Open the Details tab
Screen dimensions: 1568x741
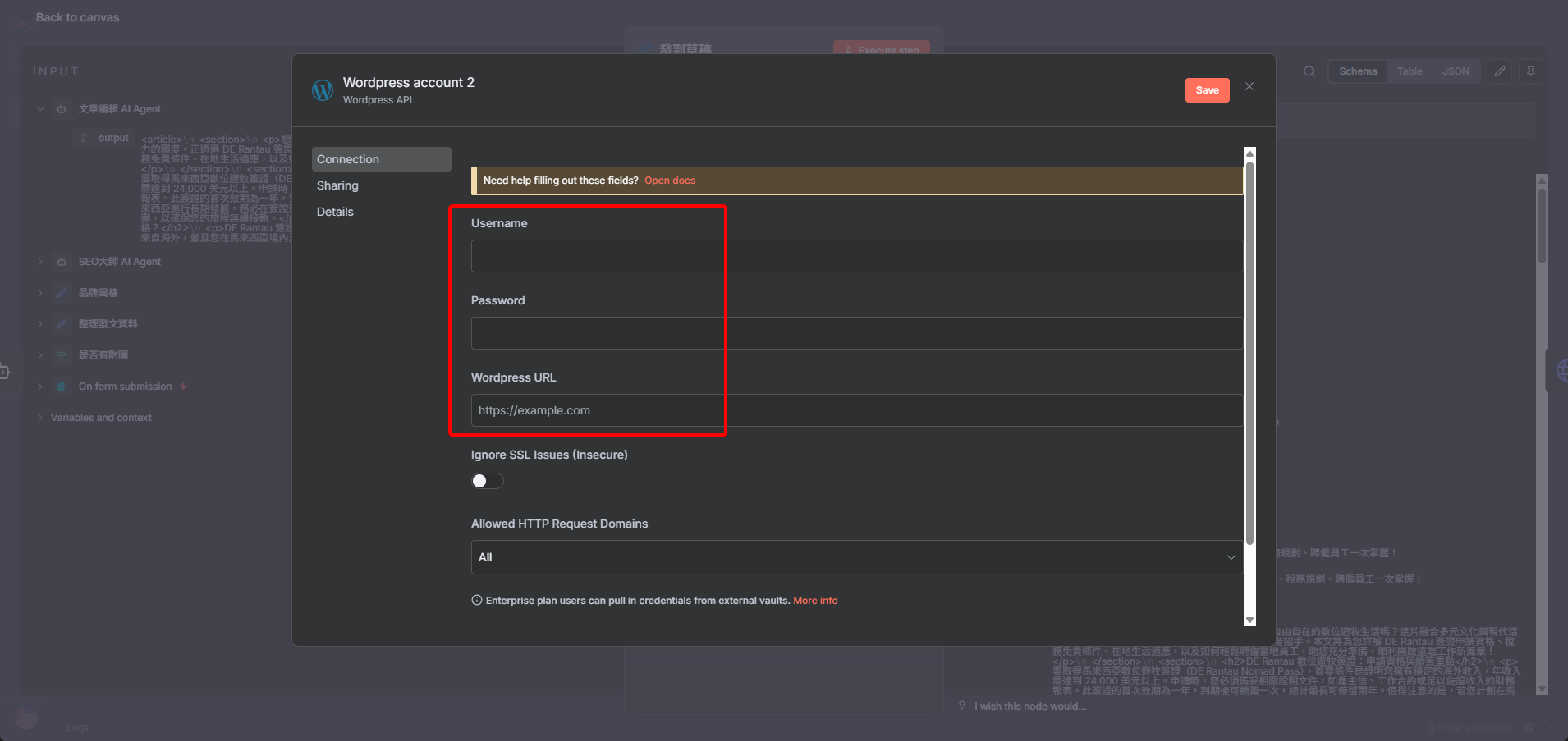[x=335, y=212]
